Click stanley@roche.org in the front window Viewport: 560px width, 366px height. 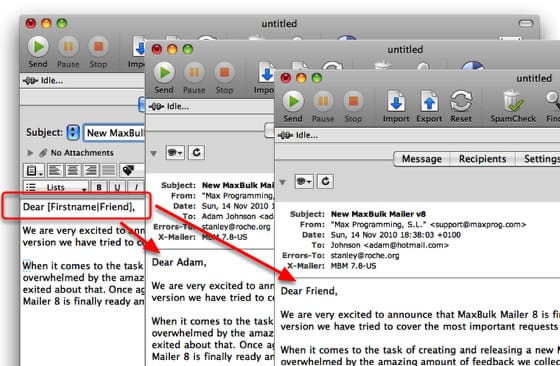coord(365,256)
